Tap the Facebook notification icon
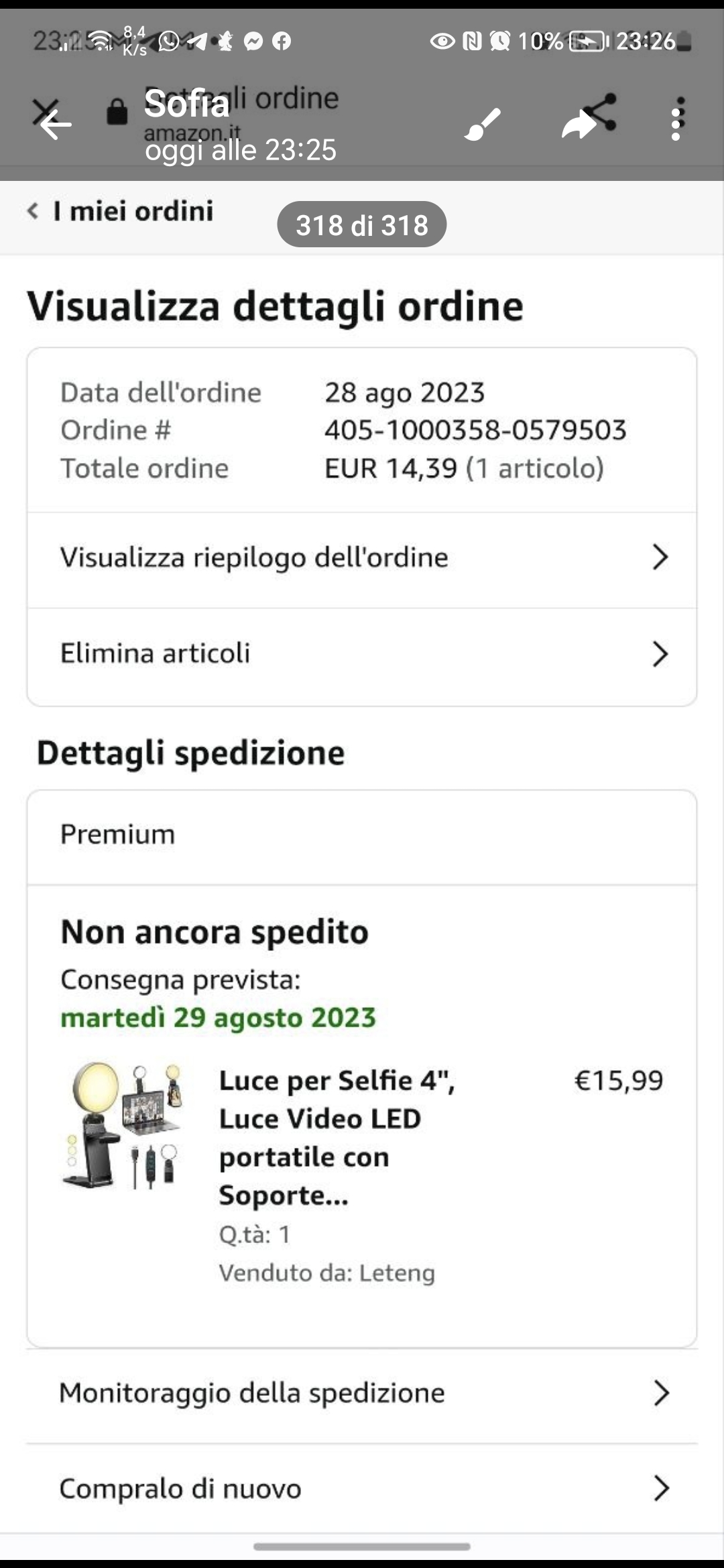The height and width of the screenshot is (1568, 724). (282, 42)
